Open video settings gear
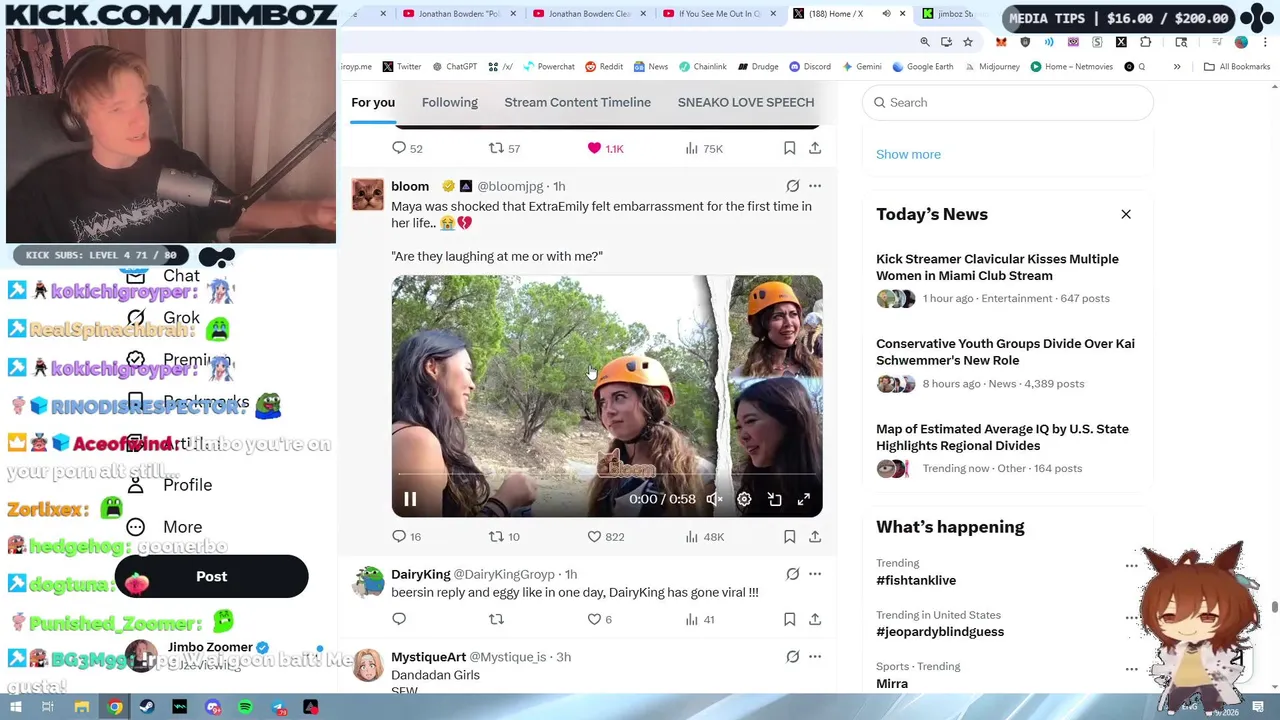1280x720 pixels. point(744,499)
